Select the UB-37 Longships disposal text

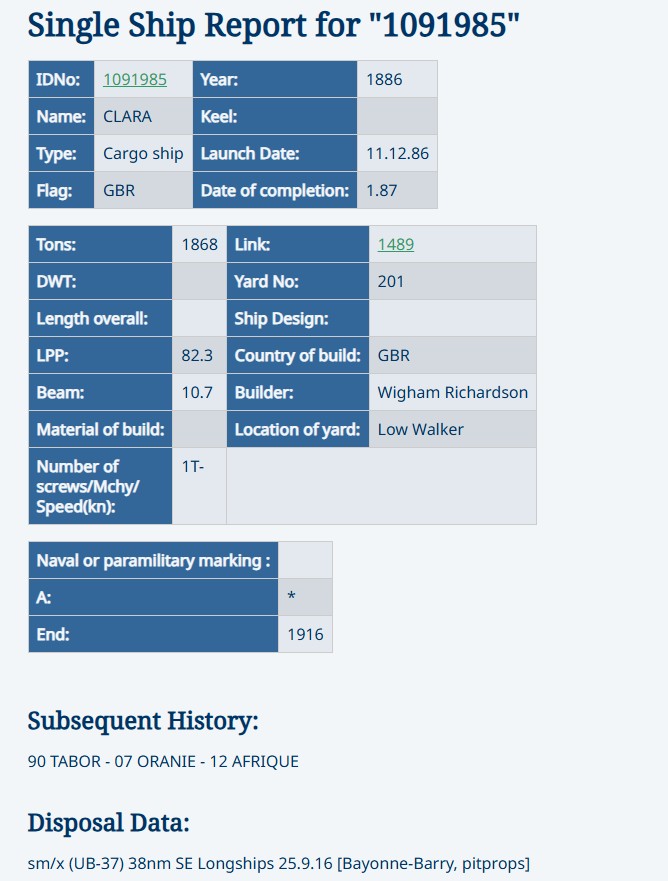[x=279, y=863]
